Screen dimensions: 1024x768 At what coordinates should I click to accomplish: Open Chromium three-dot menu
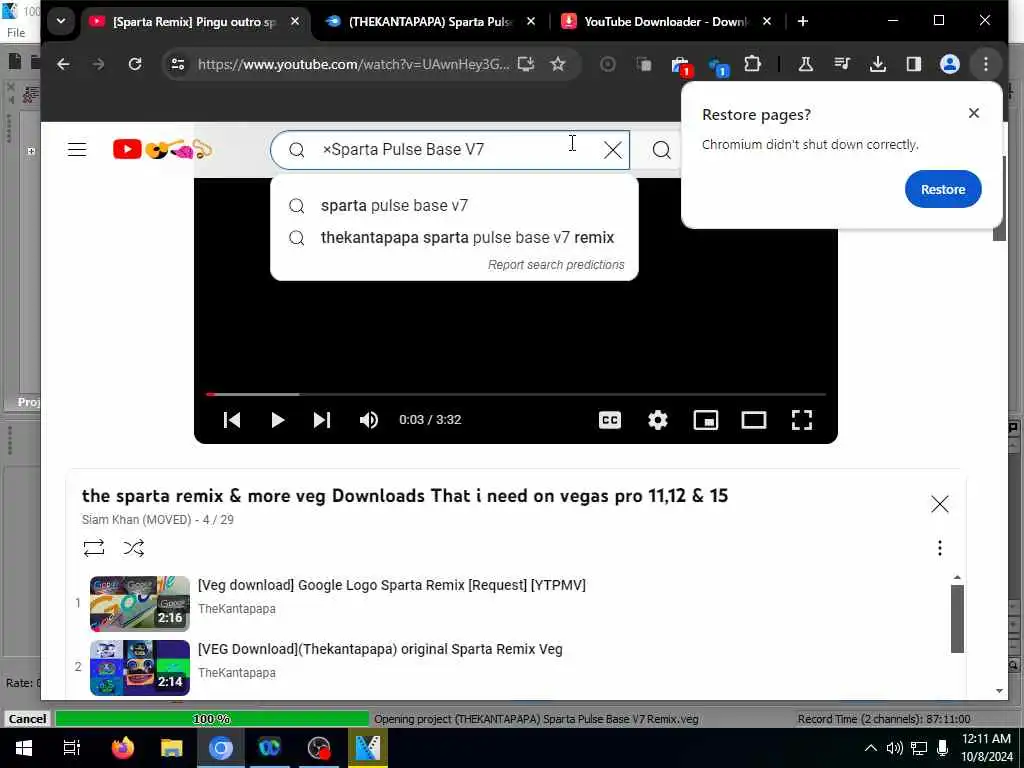(x=985, y=64)
